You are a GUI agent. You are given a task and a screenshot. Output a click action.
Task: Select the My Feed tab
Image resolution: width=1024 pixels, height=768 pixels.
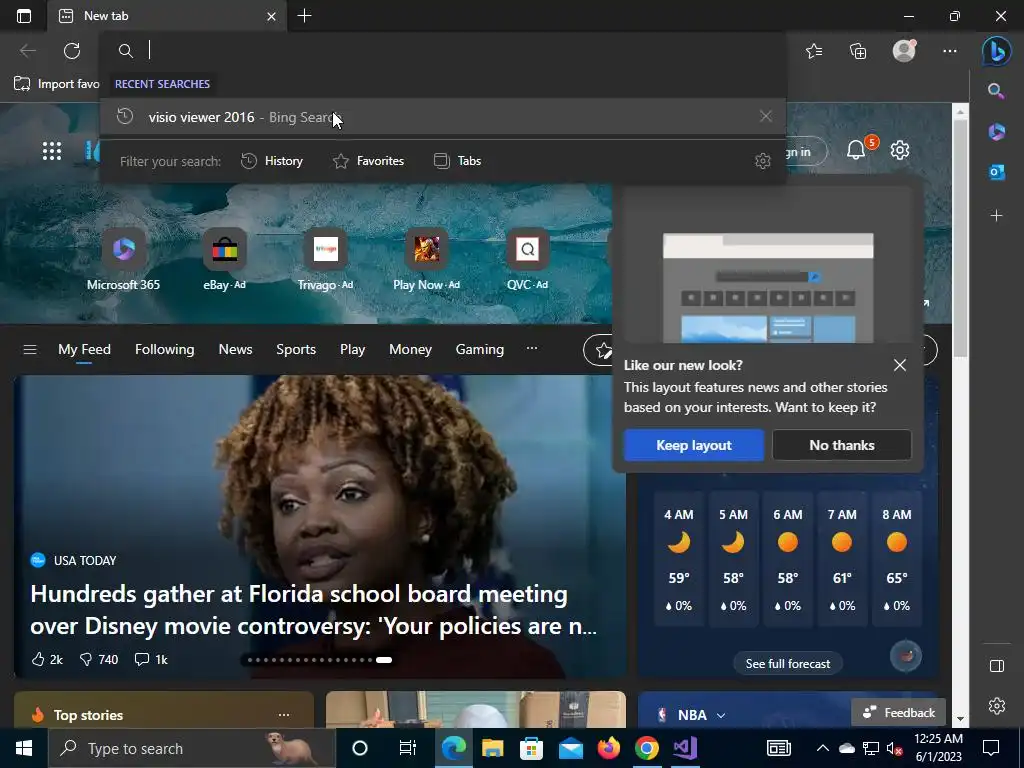84,349
